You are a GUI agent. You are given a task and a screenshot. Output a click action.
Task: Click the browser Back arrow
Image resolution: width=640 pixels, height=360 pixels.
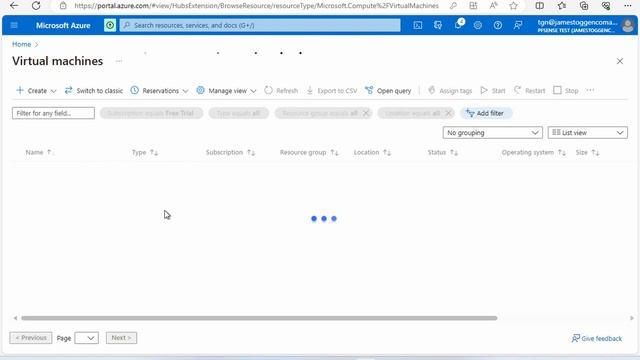point(14,6)
